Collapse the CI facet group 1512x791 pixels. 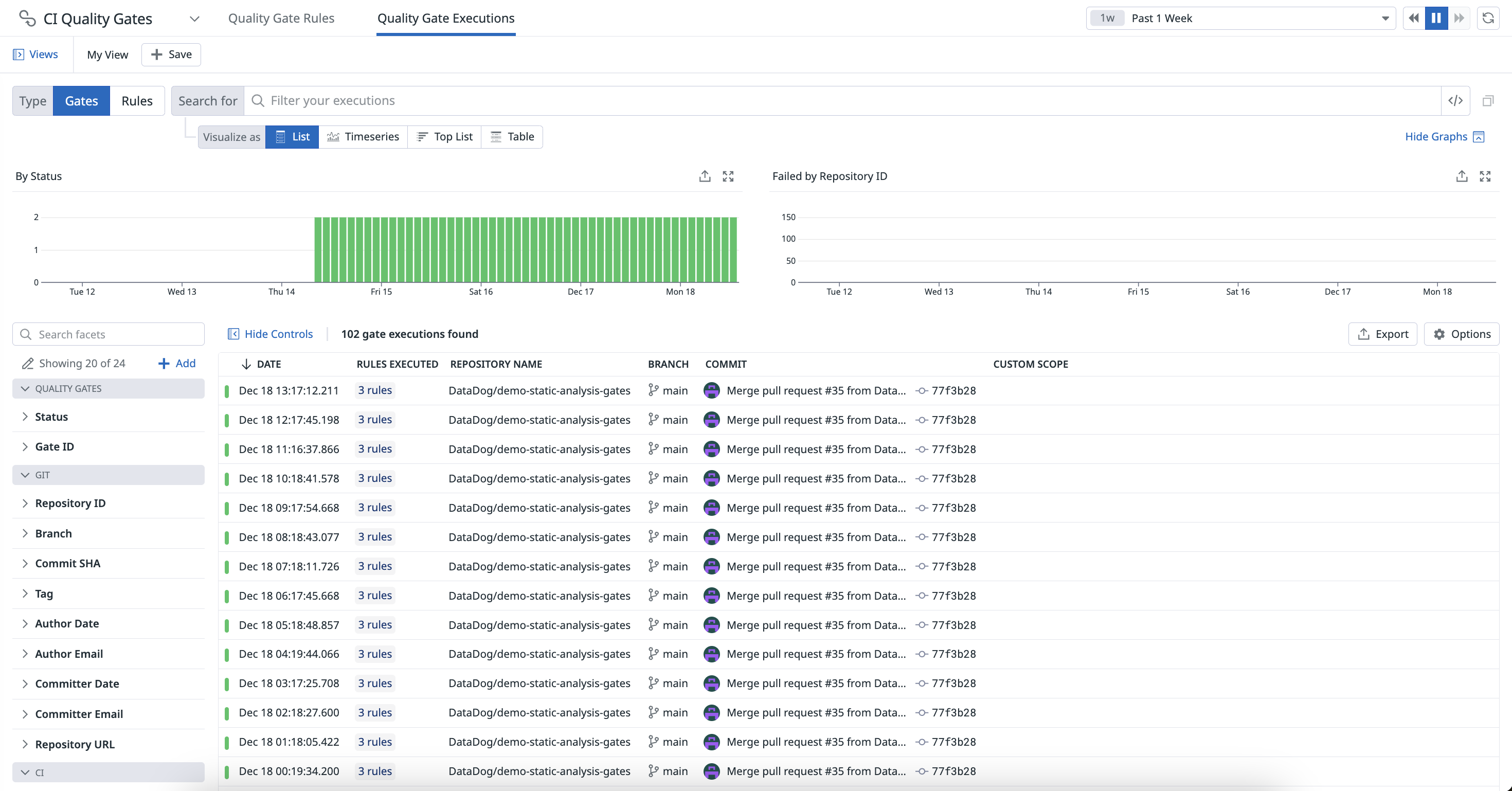(x=109, y=772)
